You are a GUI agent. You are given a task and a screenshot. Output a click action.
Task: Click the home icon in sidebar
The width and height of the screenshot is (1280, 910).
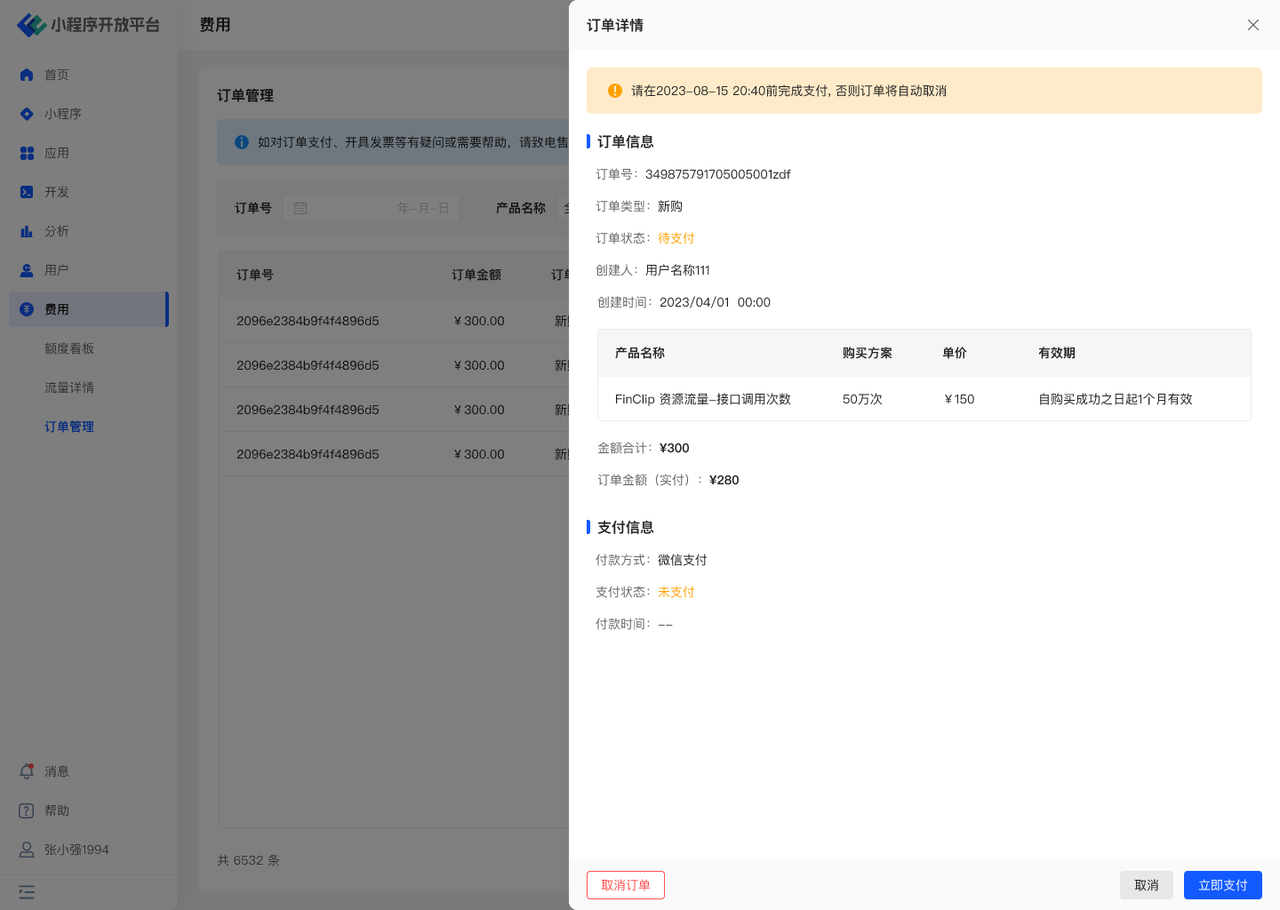[27, 75]
